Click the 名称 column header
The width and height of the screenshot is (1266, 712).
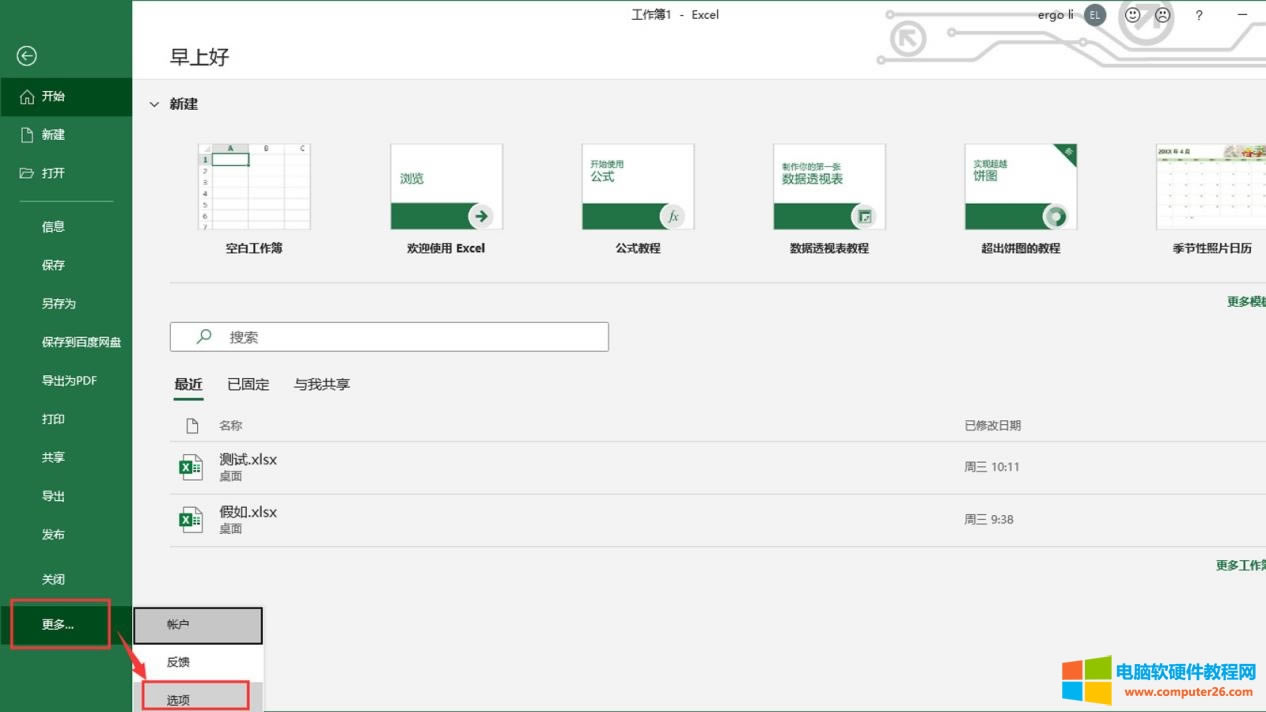pyautogui.click(x=231, y=426)
